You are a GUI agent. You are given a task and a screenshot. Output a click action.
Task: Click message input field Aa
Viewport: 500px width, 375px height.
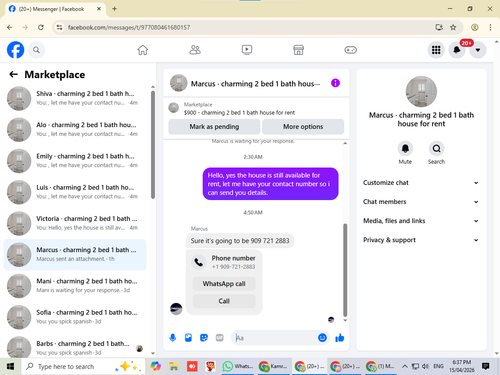(275, 338)
